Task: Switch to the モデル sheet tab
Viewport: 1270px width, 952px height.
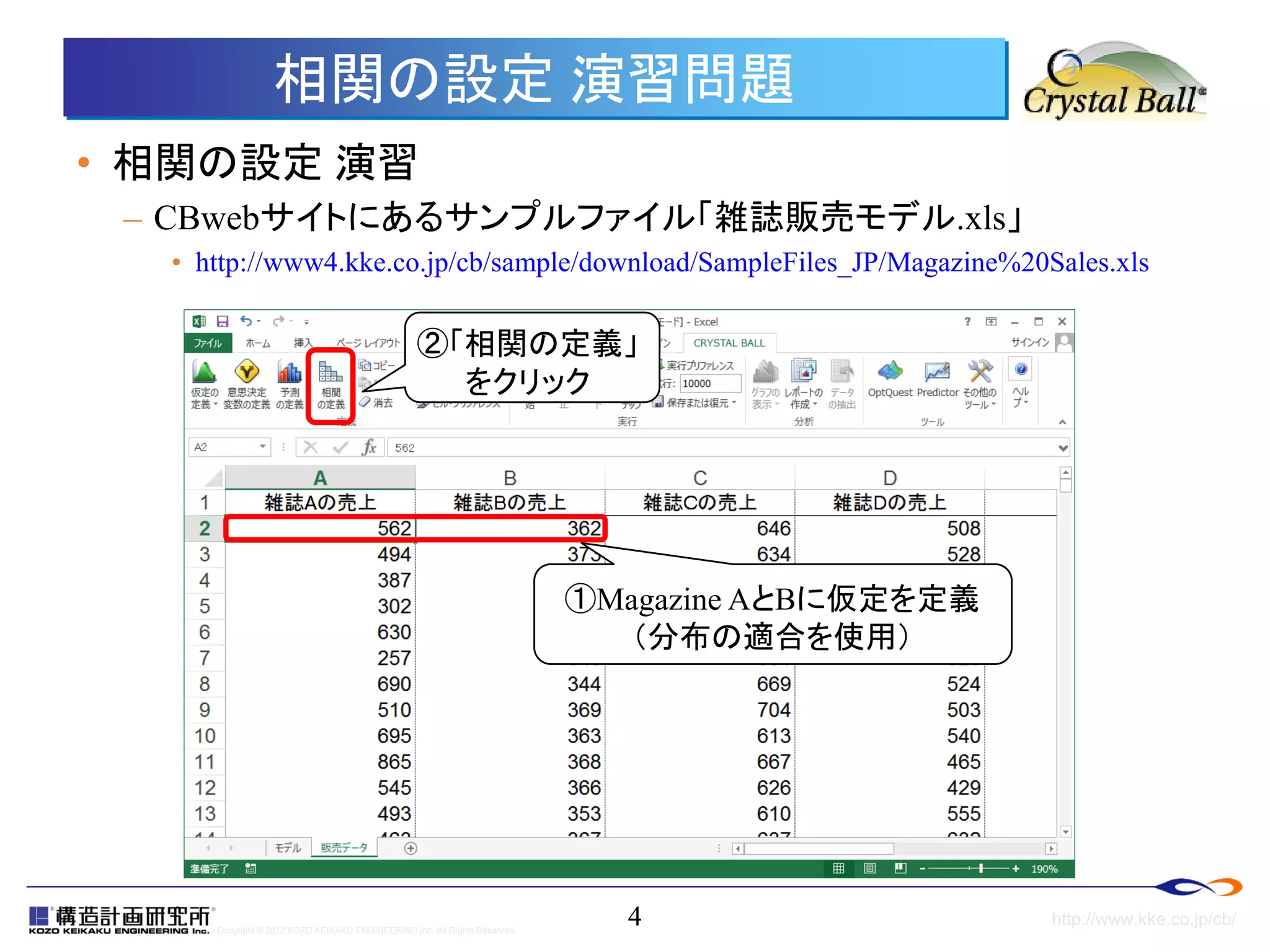Action: pyautogui.click(x=287, y=848)
